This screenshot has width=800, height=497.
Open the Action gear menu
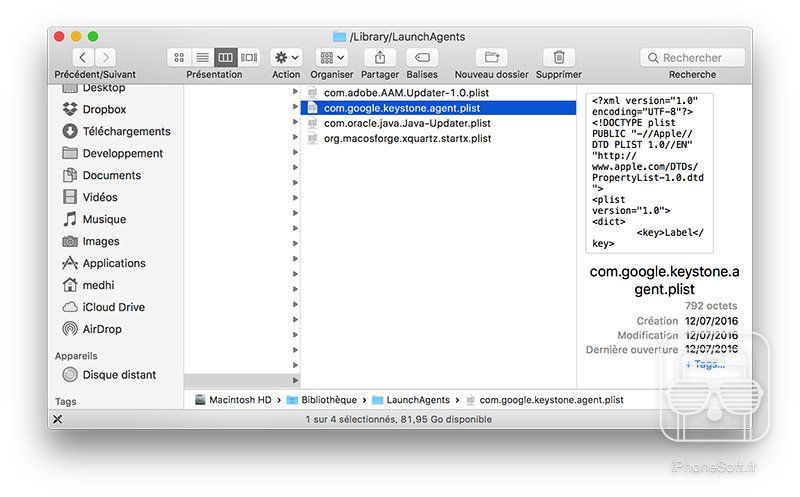(286, 58)
